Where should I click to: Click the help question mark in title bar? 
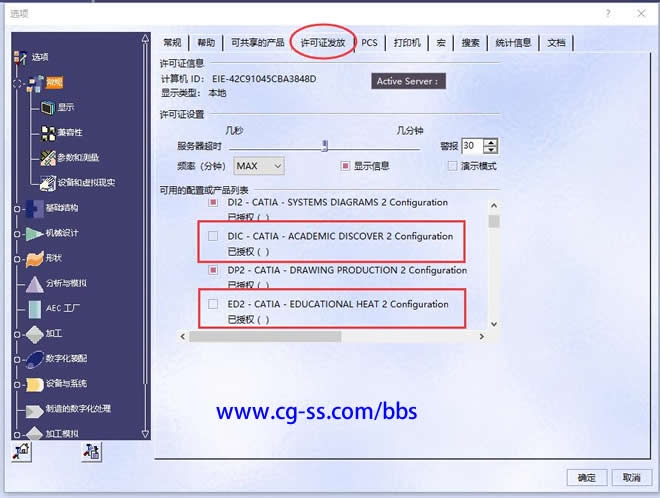coord(608,13)
